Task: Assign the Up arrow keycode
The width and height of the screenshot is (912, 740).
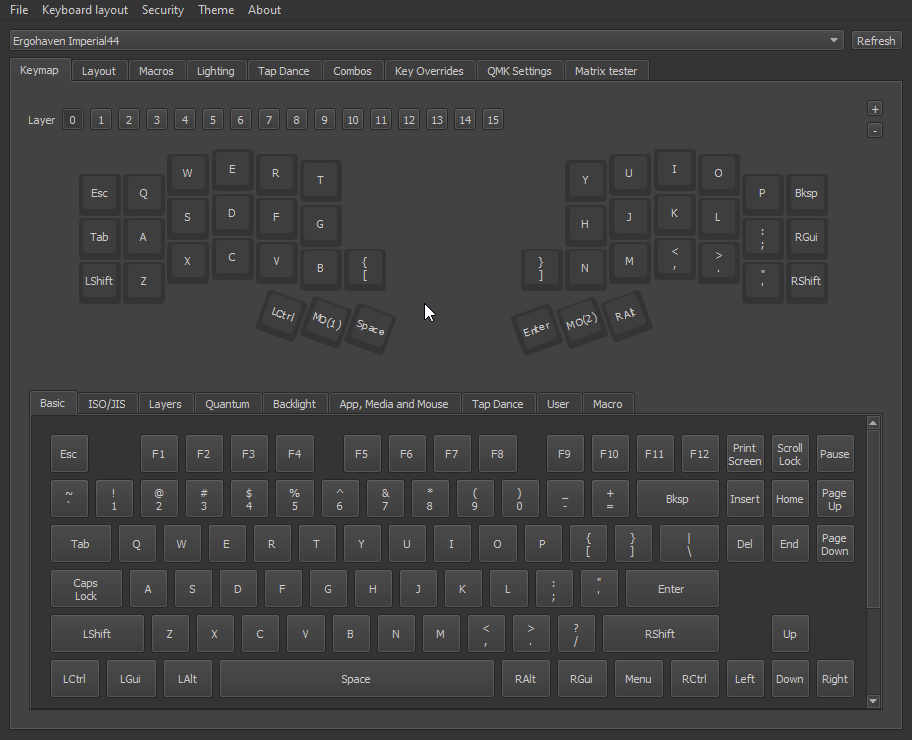Action: tap(789, 634)
